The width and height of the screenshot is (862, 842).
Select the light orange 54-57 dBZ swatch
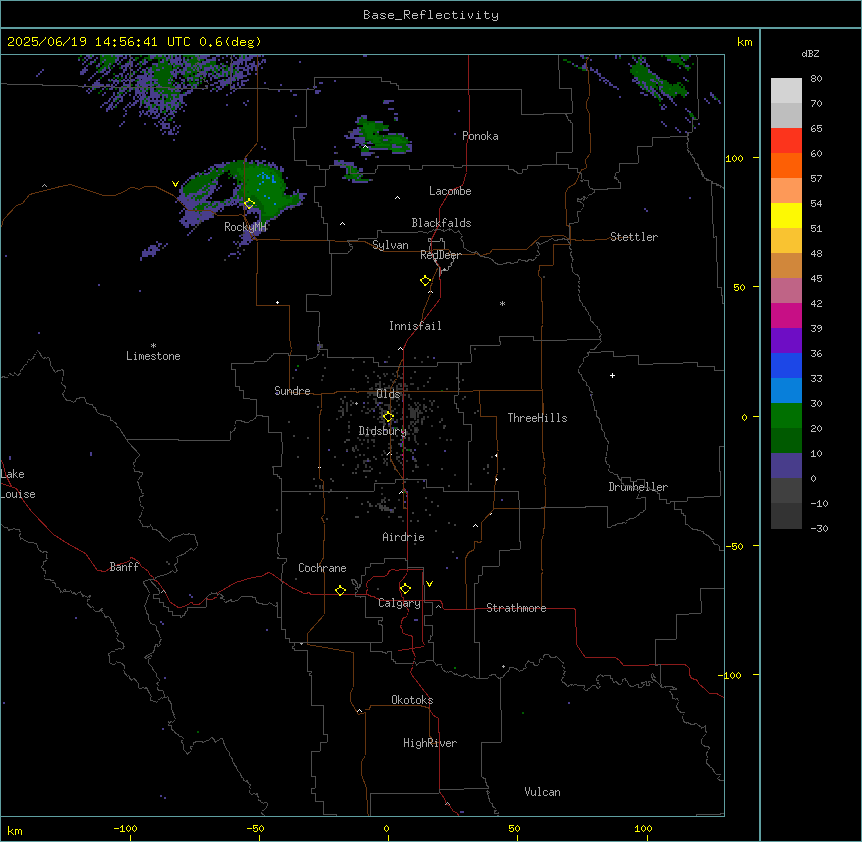coord(786,191)
